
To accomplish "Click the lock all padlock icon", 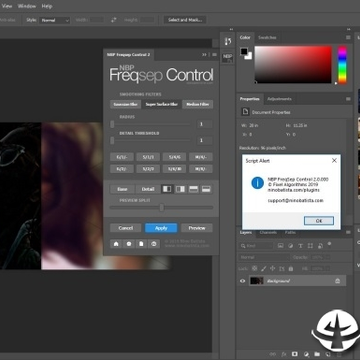I will click(291, 268).
